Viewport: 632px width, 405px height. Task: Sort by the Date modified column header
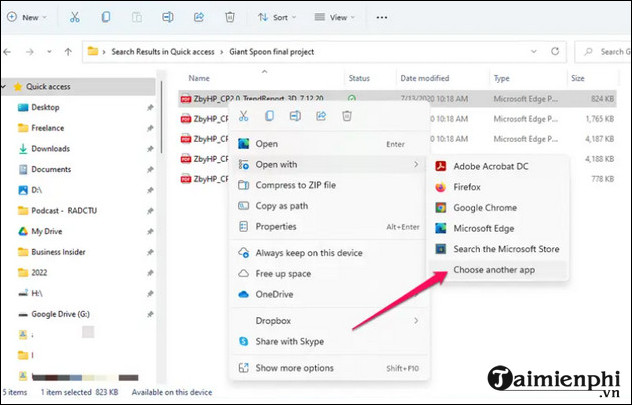[x=424, y=78]
